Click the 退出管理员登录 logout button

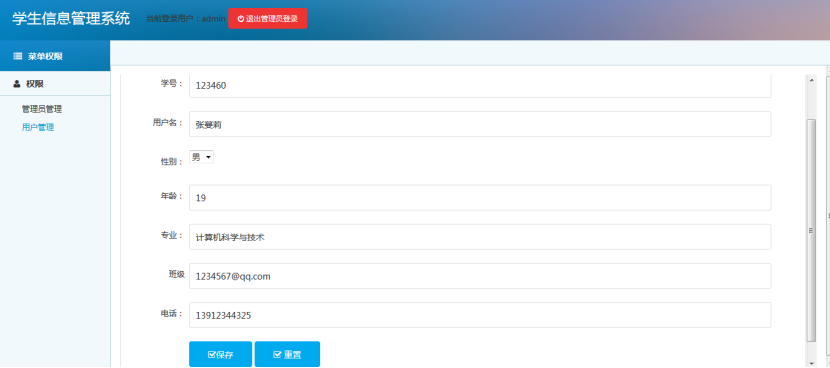(267, 19)
